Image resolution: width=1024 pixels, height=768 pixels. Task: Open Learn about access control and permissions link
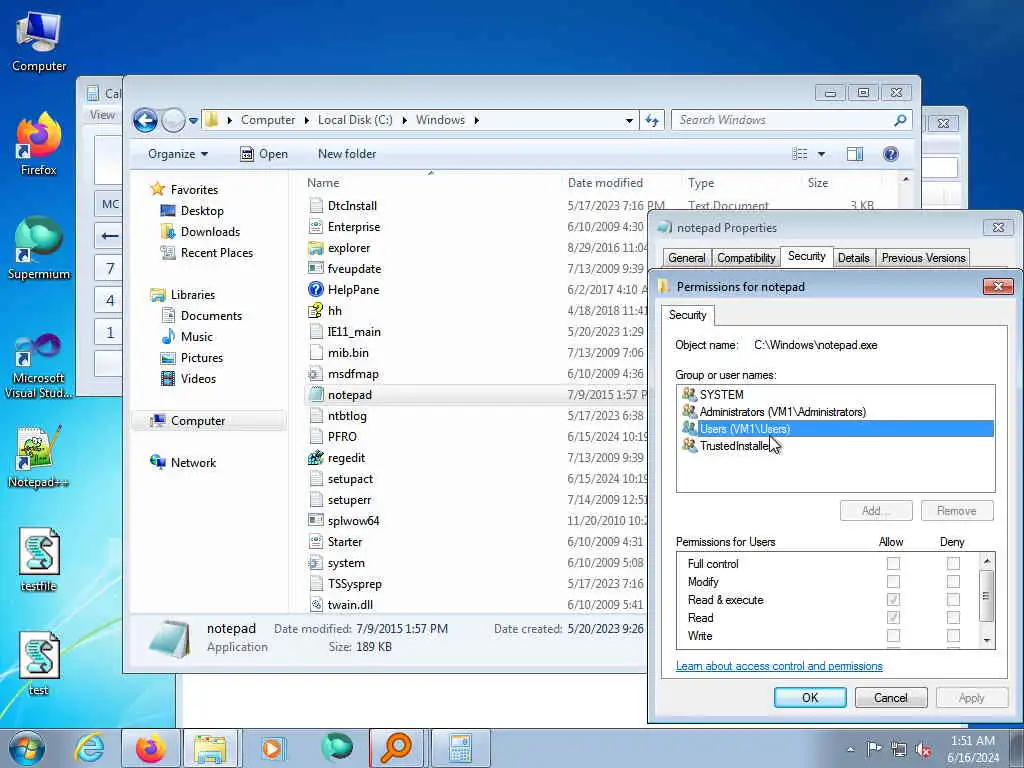pos(779,666)
